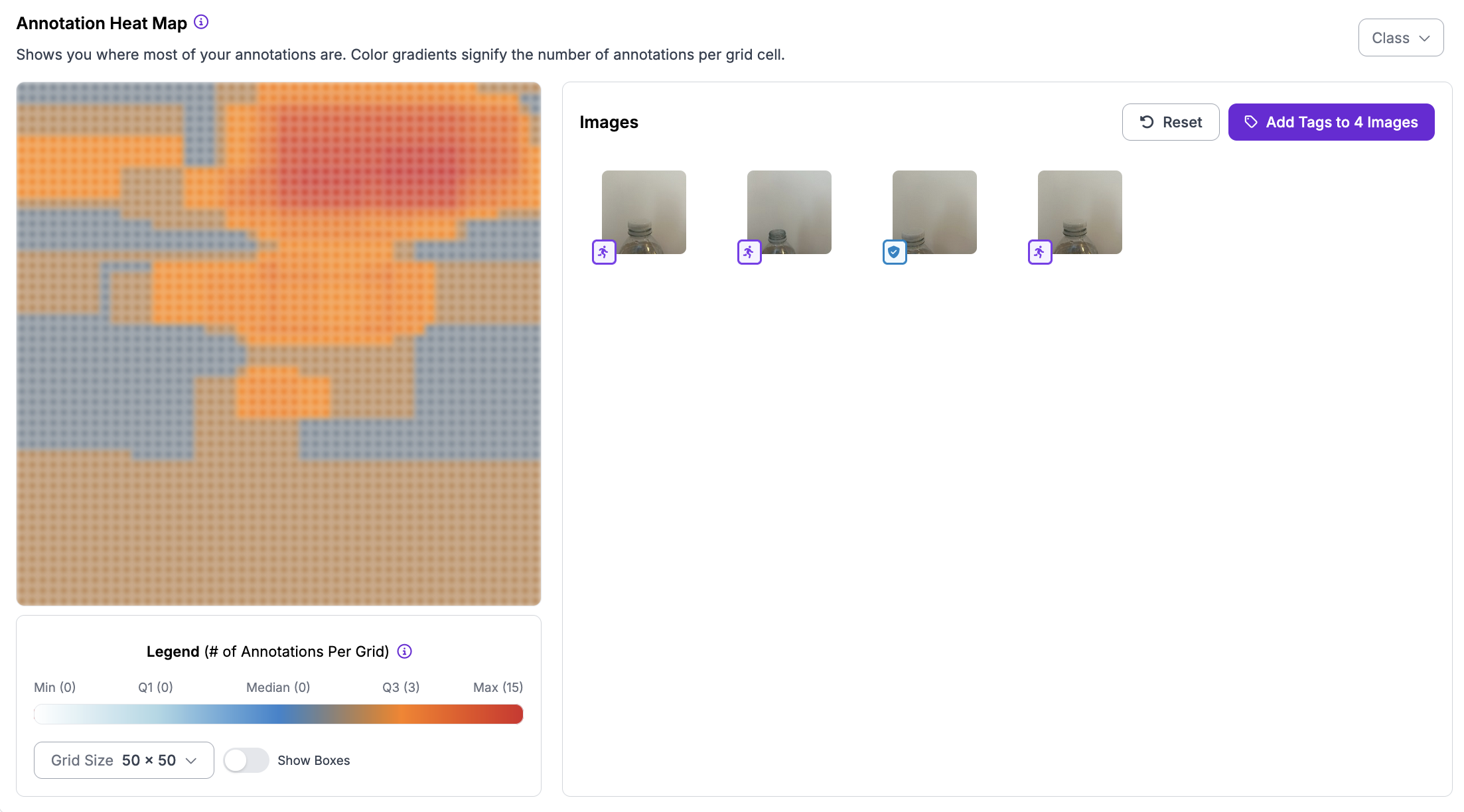This screenshot has width=1464, height=812.
Task: Click the info icon beside the Legend title
Action: (x=404, y=651)
